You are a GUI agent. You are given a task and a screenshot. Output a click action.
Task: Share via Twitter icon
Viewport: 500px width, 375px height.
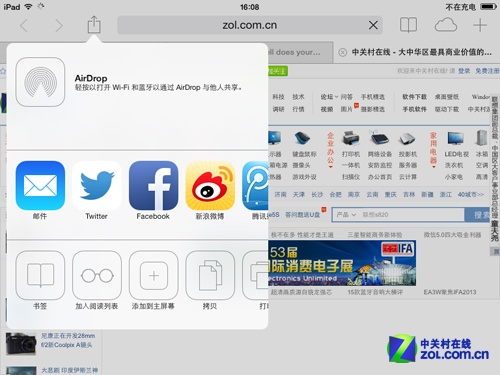click(x=97, y=186)
